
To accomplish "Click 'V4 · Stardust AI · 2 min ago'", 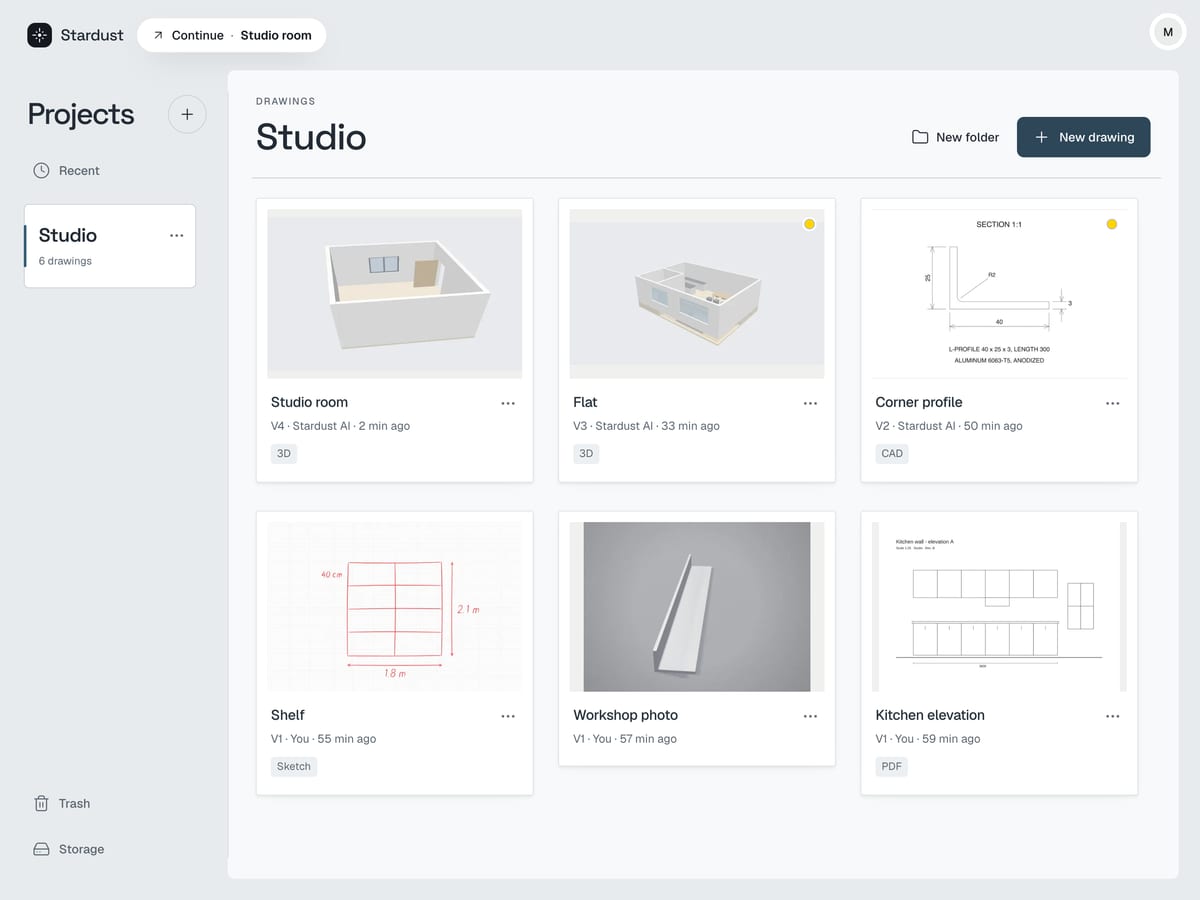I will point(340,426).
